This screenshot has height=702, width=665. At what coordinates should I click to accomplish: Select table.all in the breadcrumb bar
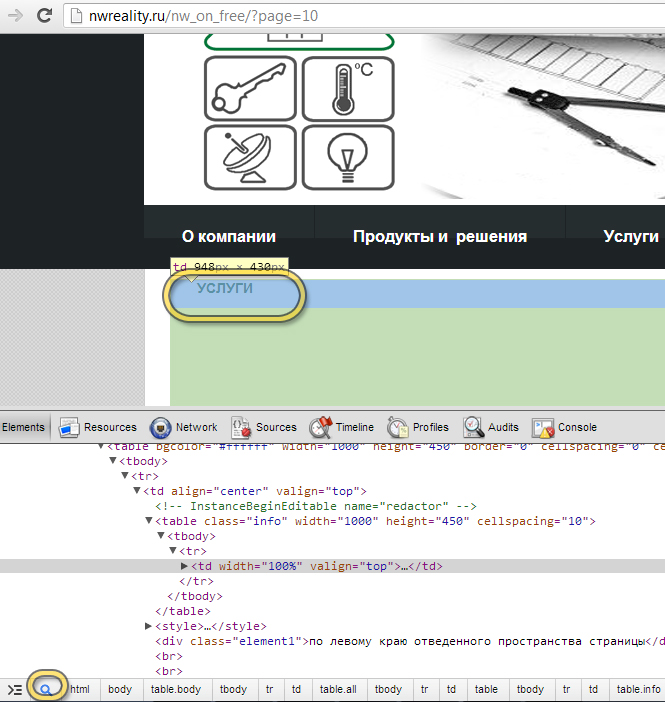pos(338,689)
